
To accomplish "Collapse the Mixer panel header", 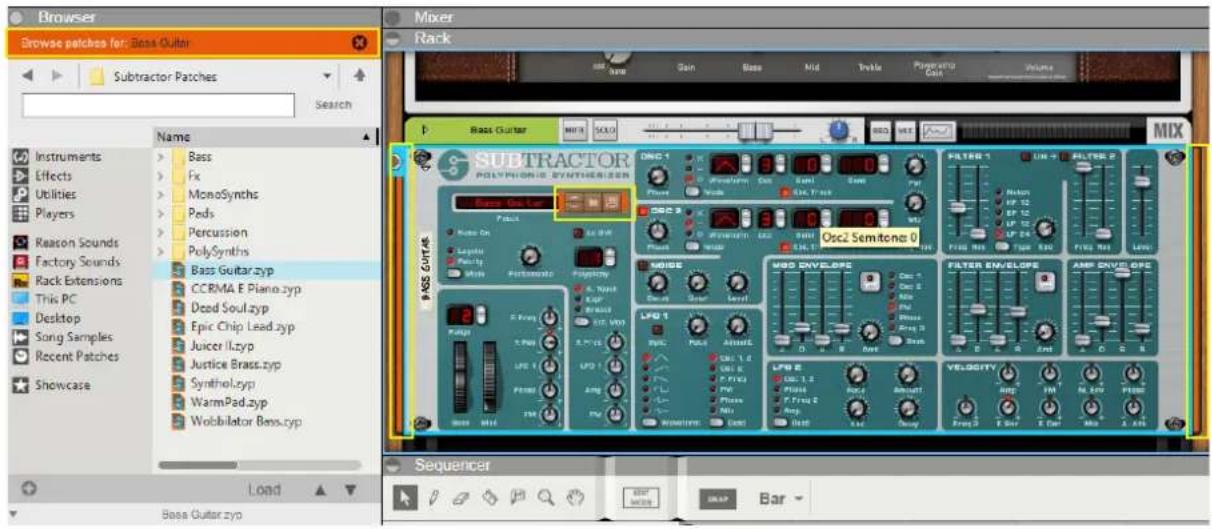I will 393,17.
